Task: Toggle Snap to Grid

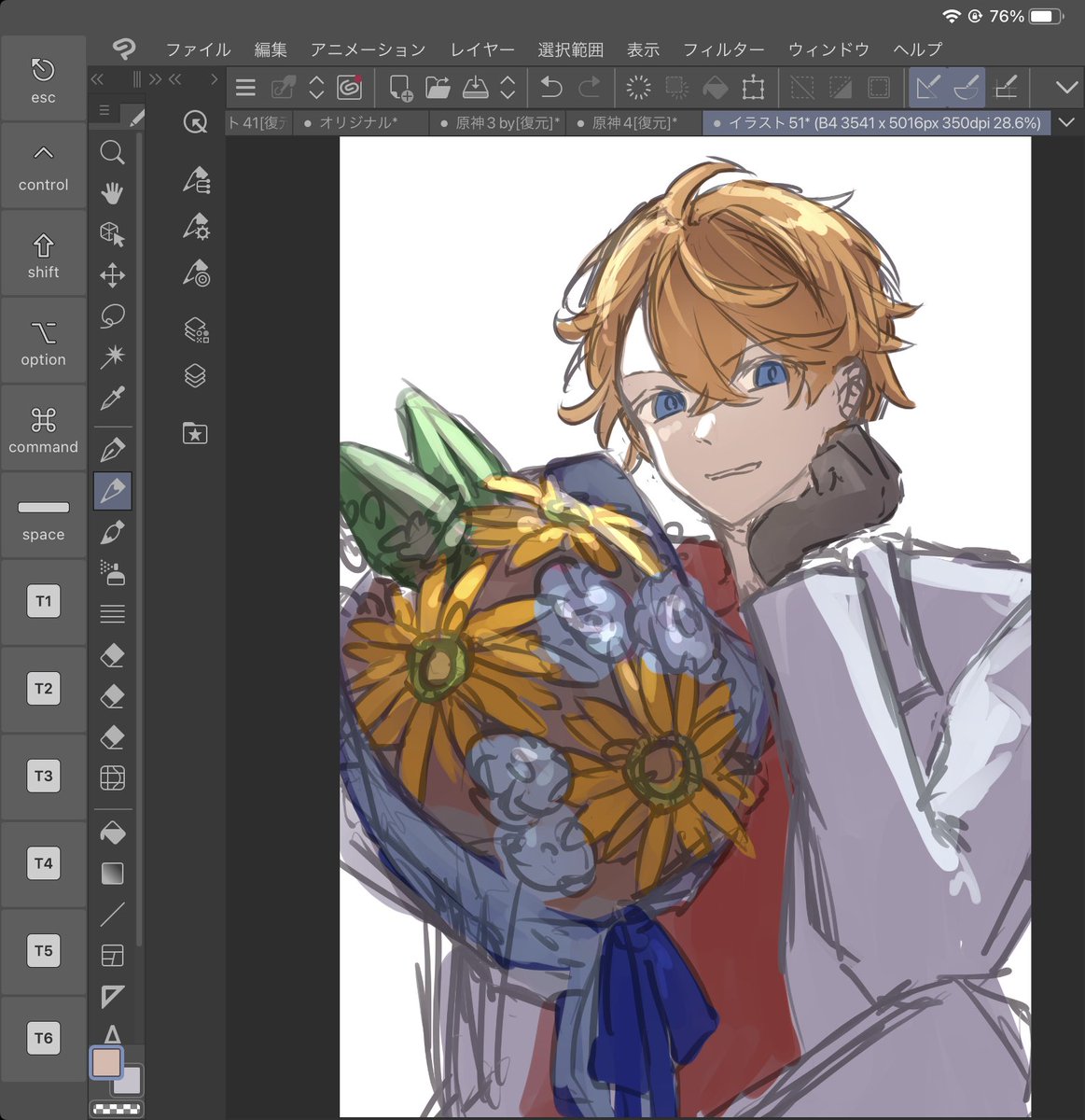Action: coord(1006,89)
